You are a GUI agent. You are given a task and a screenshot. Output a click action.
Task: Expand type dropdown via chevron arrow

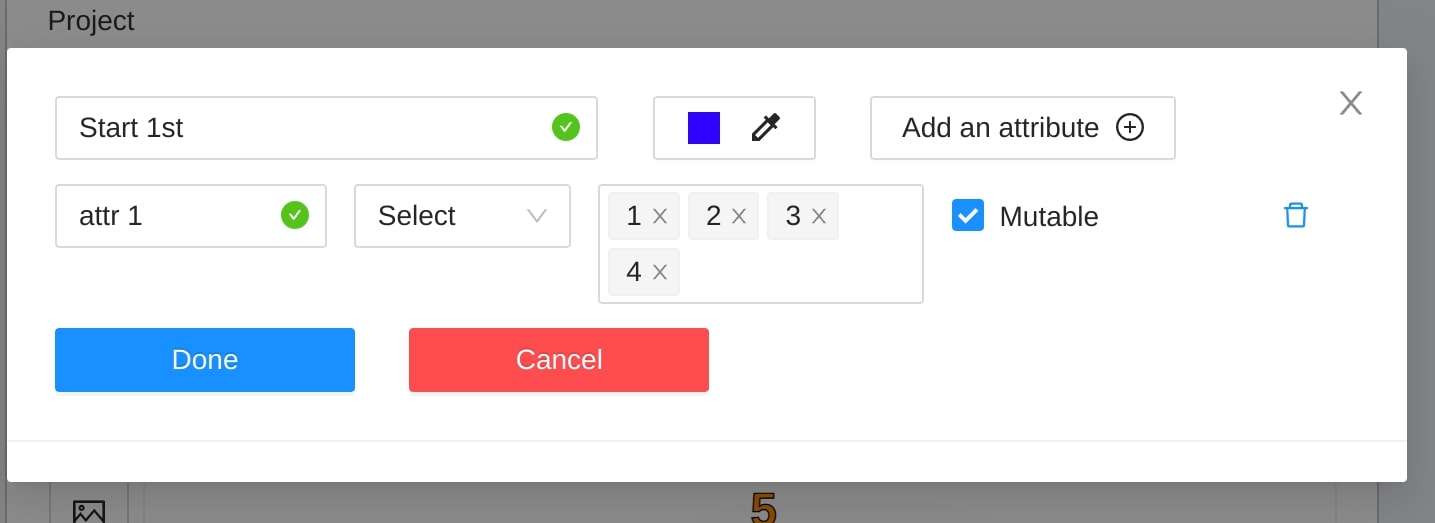tap(537, 216)
